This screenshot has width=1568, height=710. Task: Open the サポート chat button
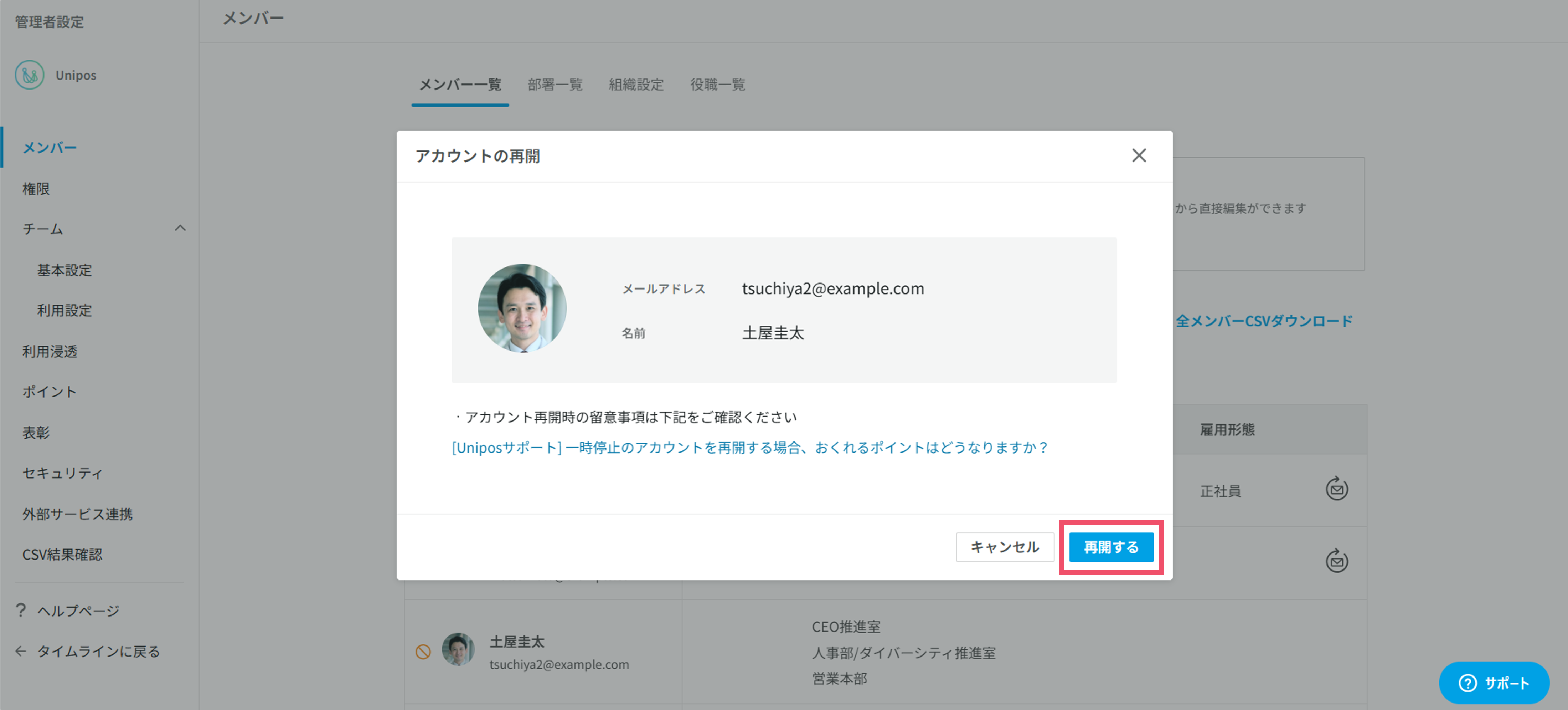click(1494, 683)
